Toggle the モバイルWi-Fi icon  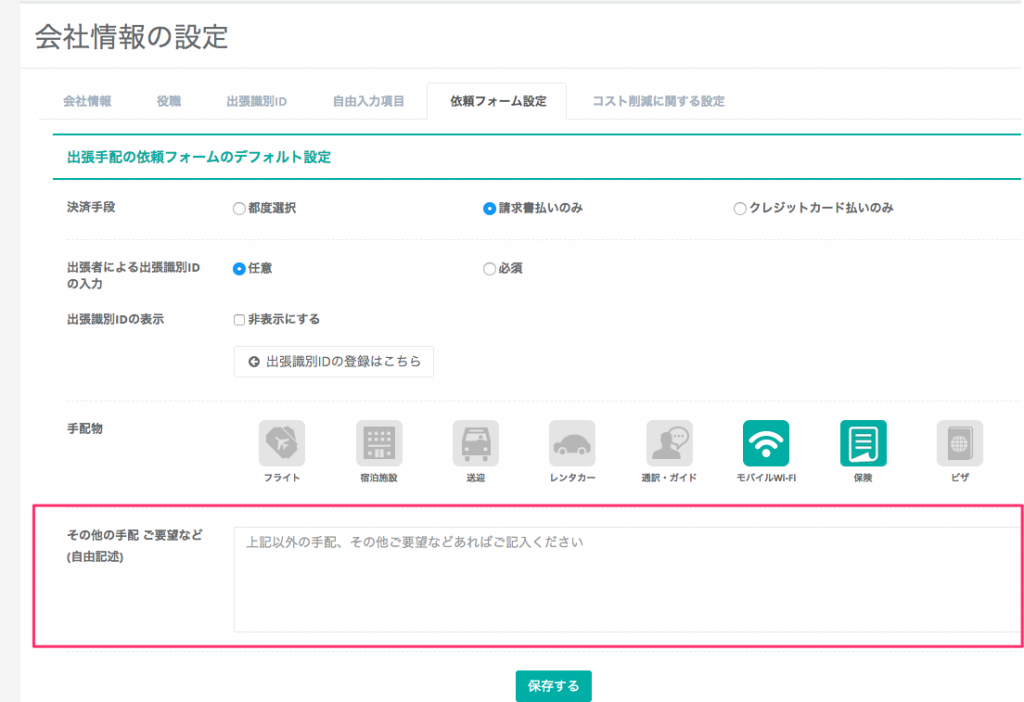pos(766,443)
